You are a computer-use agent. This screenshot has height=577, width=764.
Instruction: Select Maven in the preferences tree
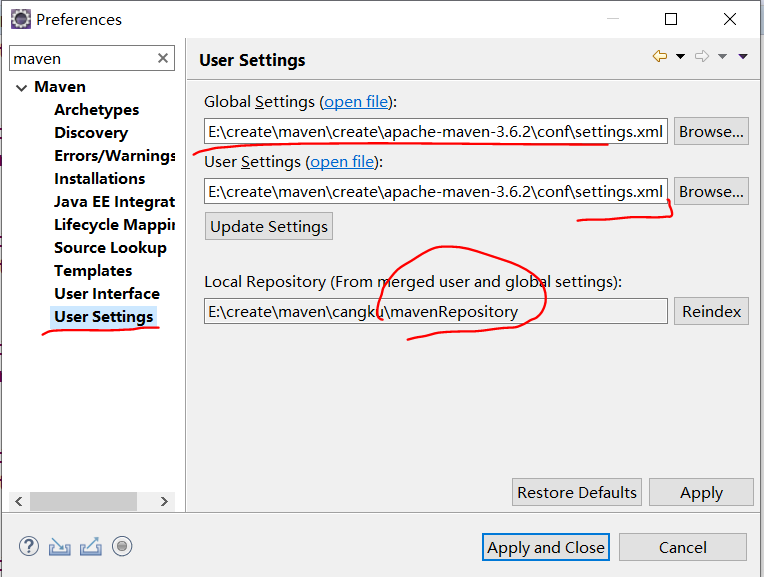tap(60, 87)
